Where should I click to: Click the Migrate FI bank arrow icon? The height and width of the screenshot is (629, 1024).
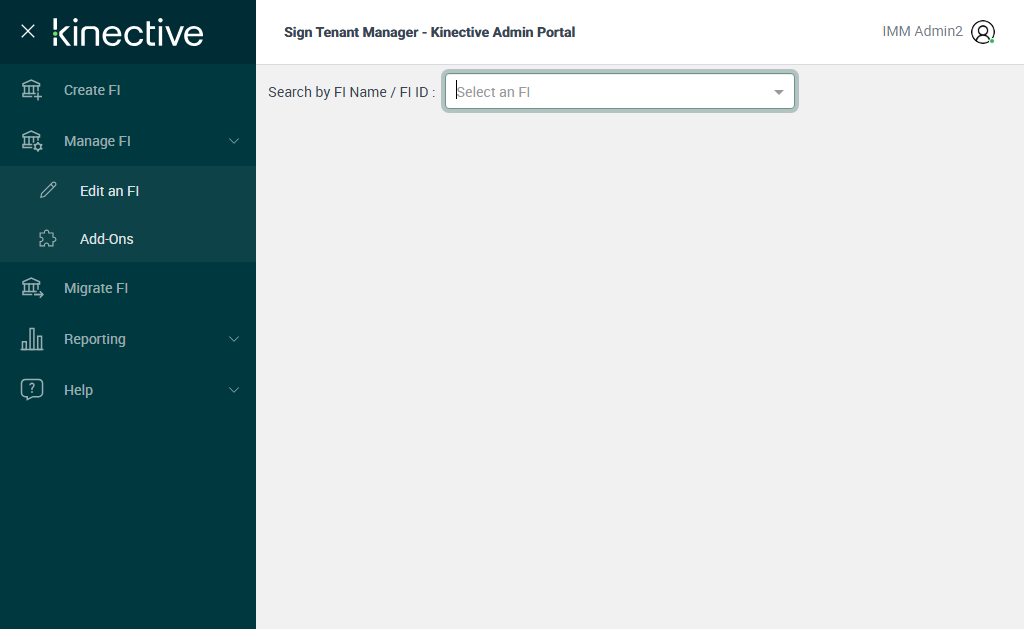pyautogui.click(x=32, y=288)
